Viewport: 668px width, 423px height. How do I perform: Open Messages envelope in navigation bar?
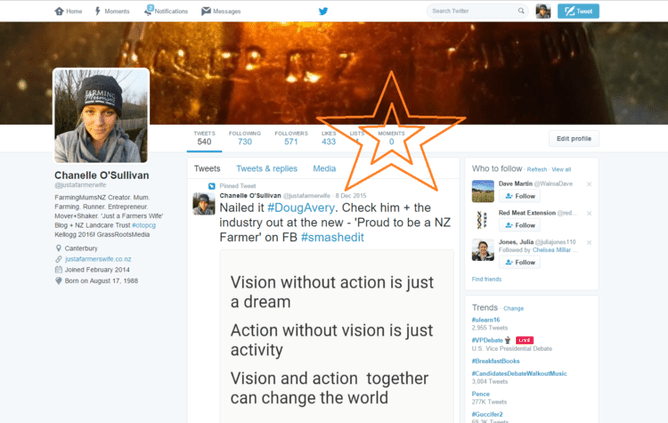coord(220,11)
